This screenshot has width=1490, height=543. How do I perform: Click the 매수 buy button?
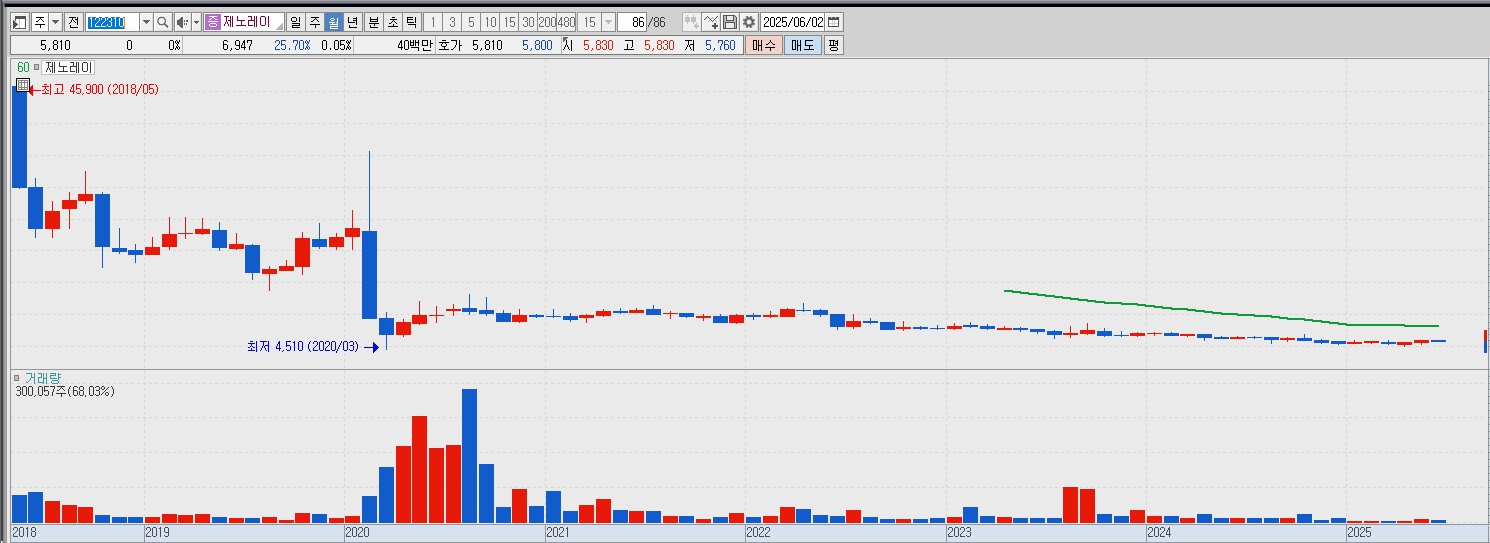763,45
